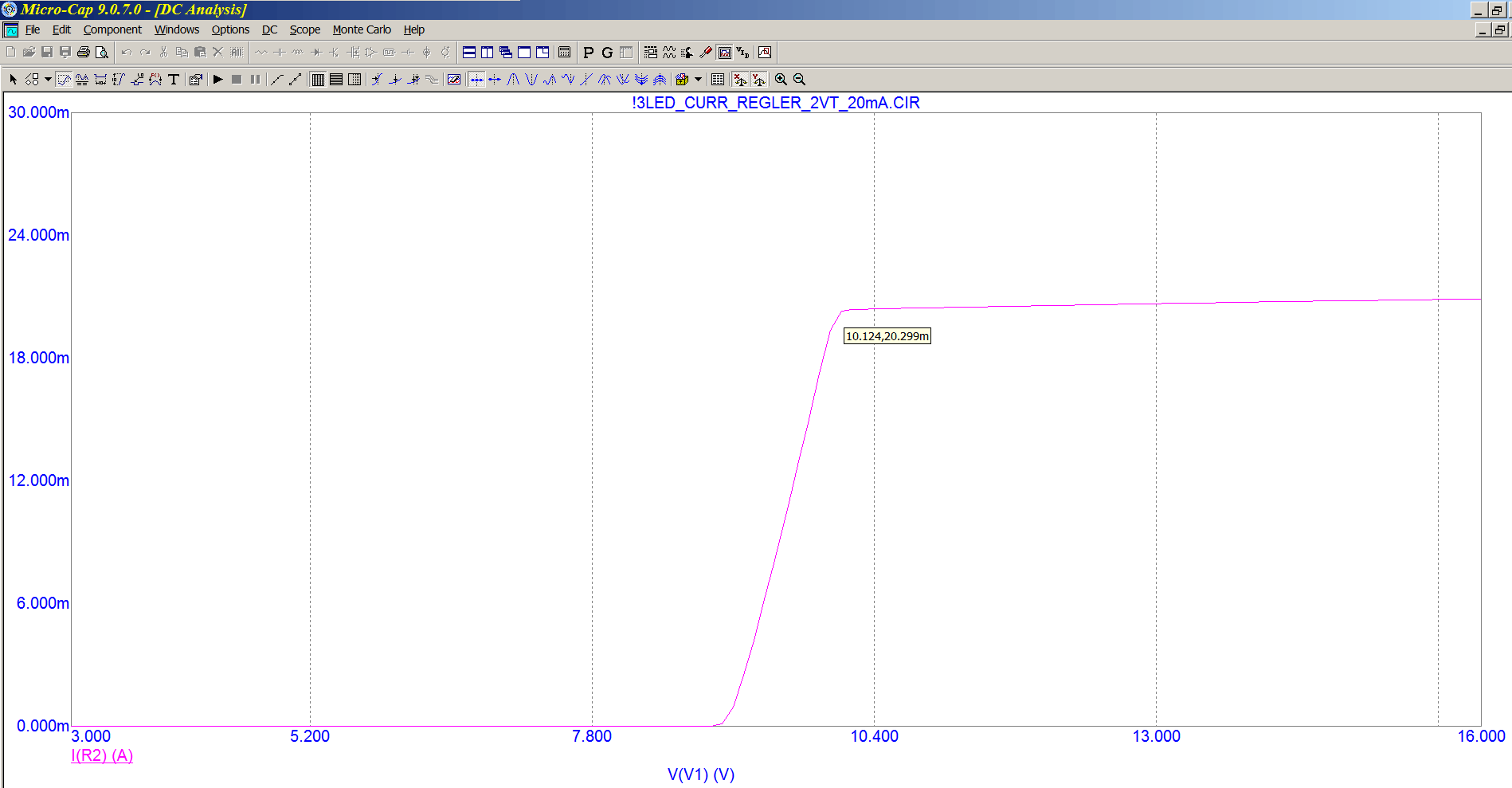The width and height of the screenshot is (1512, 788).
Task: Open the dropdown arrow next to yellow box icon
Action: pos(699,80)
